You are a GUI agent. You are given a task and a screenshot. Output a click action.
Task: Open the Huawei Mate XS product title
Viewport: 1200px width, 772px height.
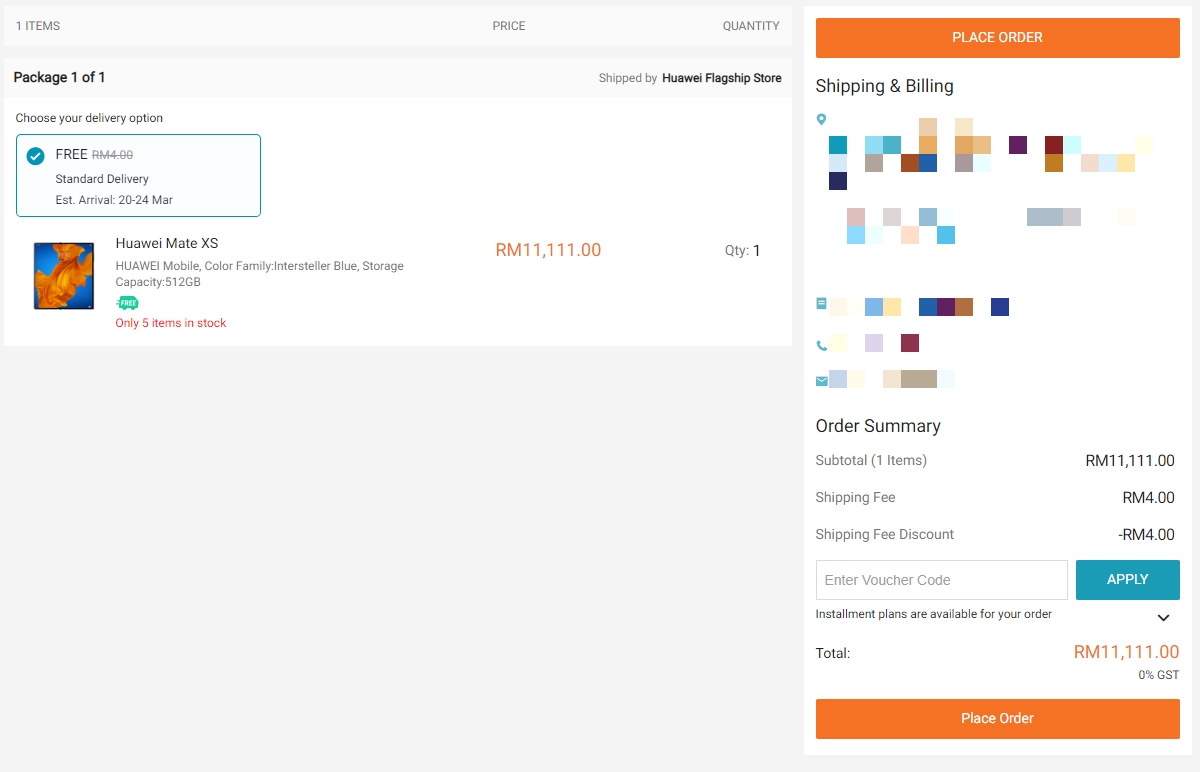pos(167,243)
